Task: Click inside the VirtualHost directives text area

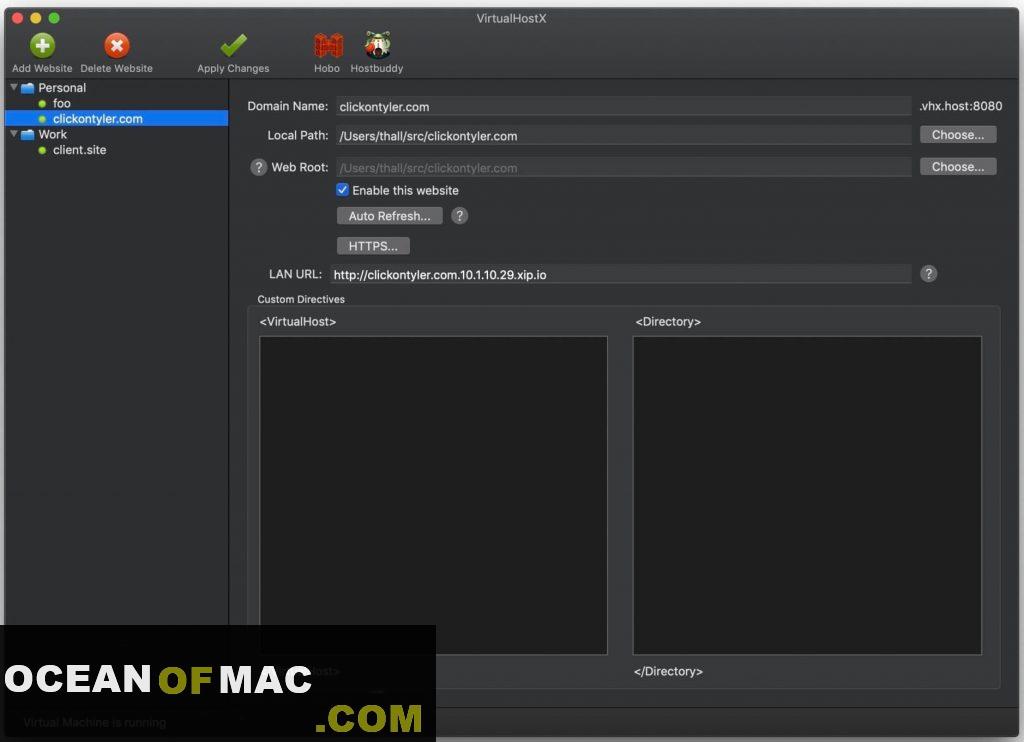Action: click(434, 495)
